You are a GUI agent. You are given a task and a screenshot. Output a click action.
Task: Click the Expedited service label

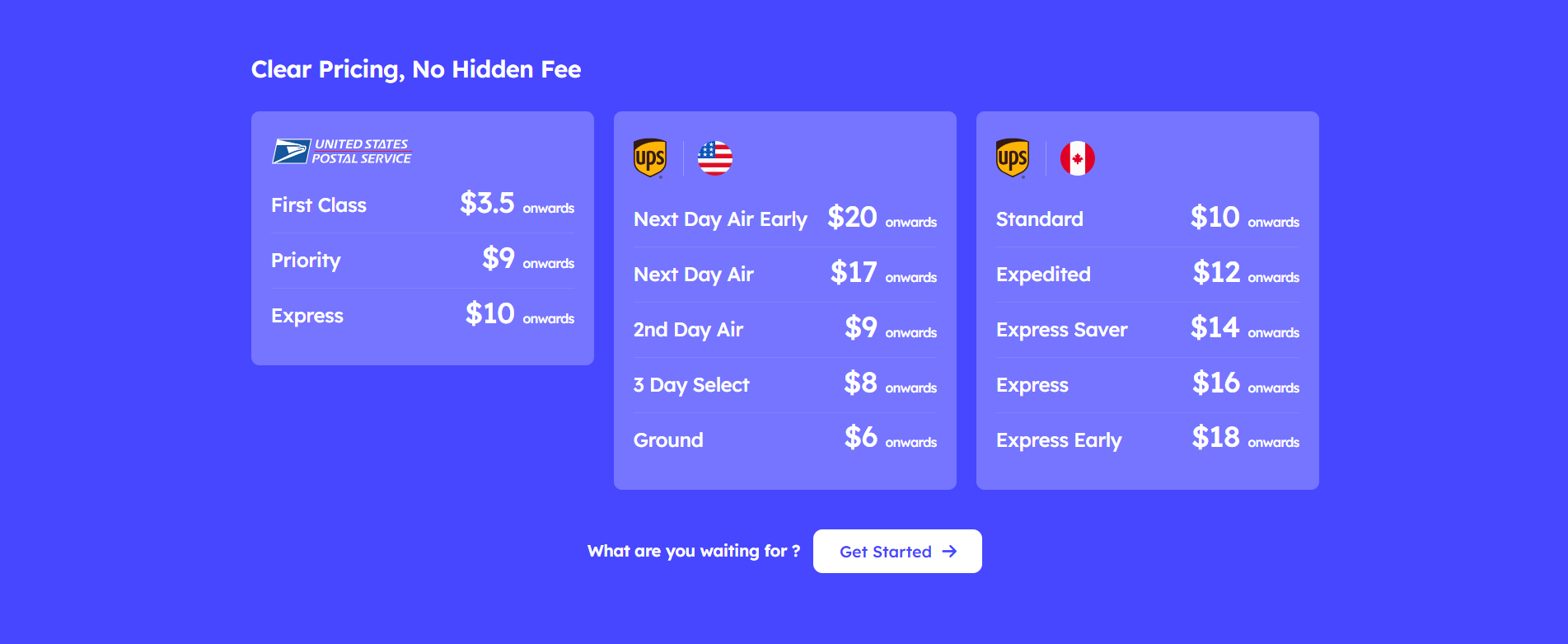coord(1043,275)
